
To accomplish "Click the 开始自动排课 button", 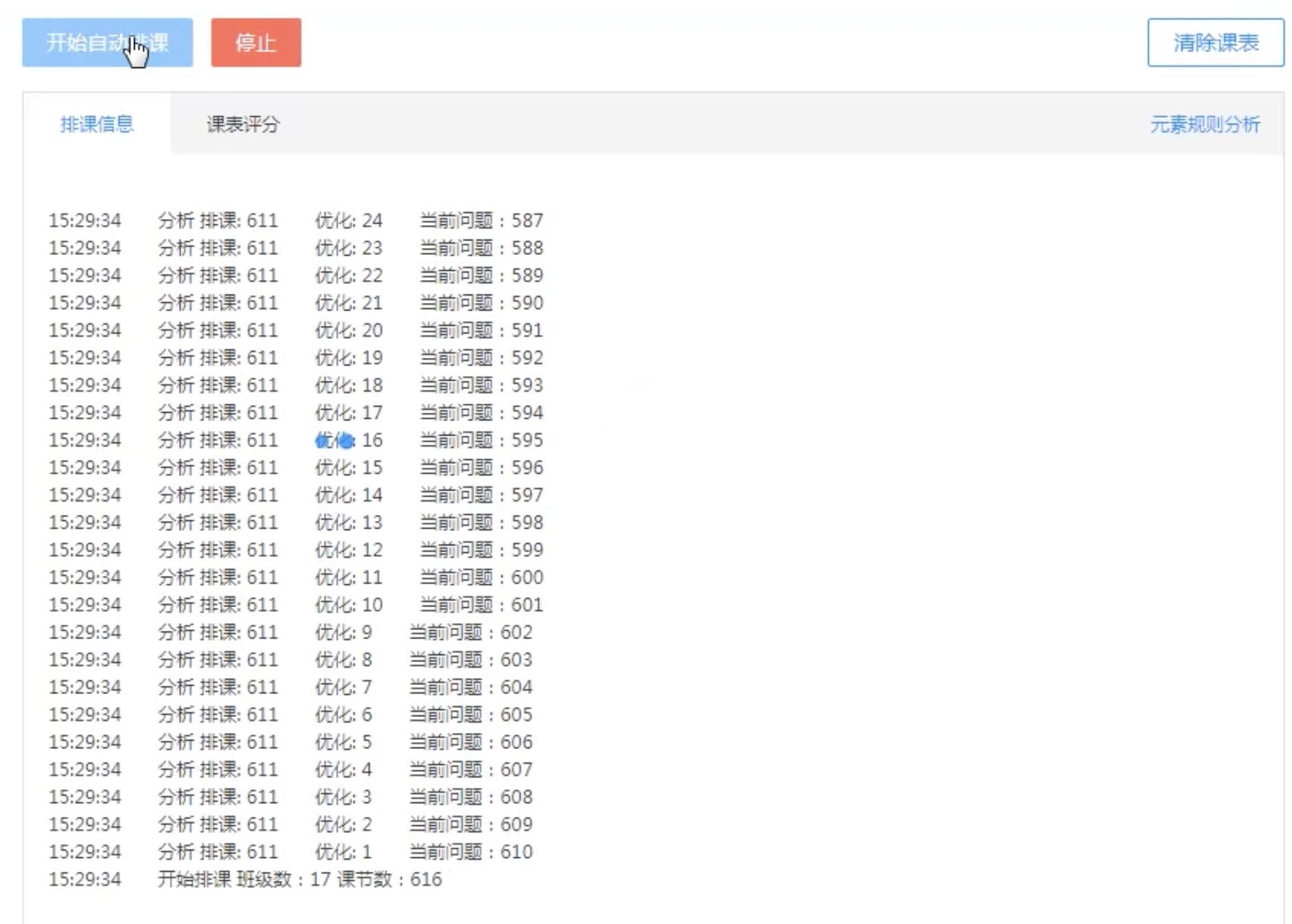I will (x=108, y=42).
